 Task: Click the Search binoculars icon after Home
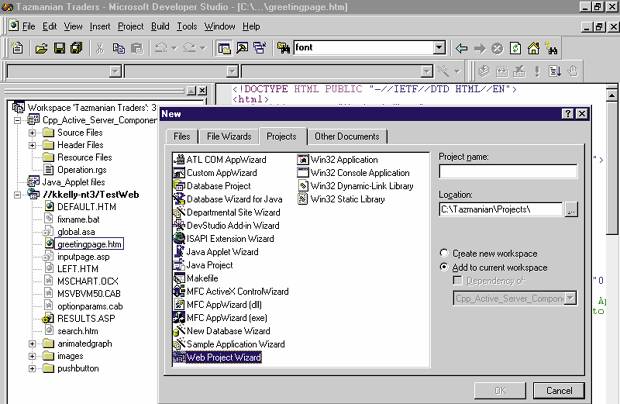pos(551,48)
